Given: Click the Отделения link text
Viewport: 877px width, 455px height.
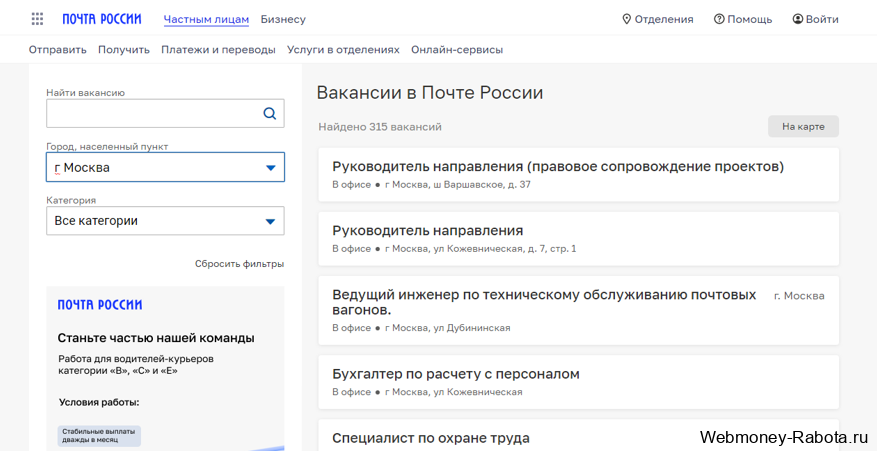Looking at the screenshot, I should point(664,20).
